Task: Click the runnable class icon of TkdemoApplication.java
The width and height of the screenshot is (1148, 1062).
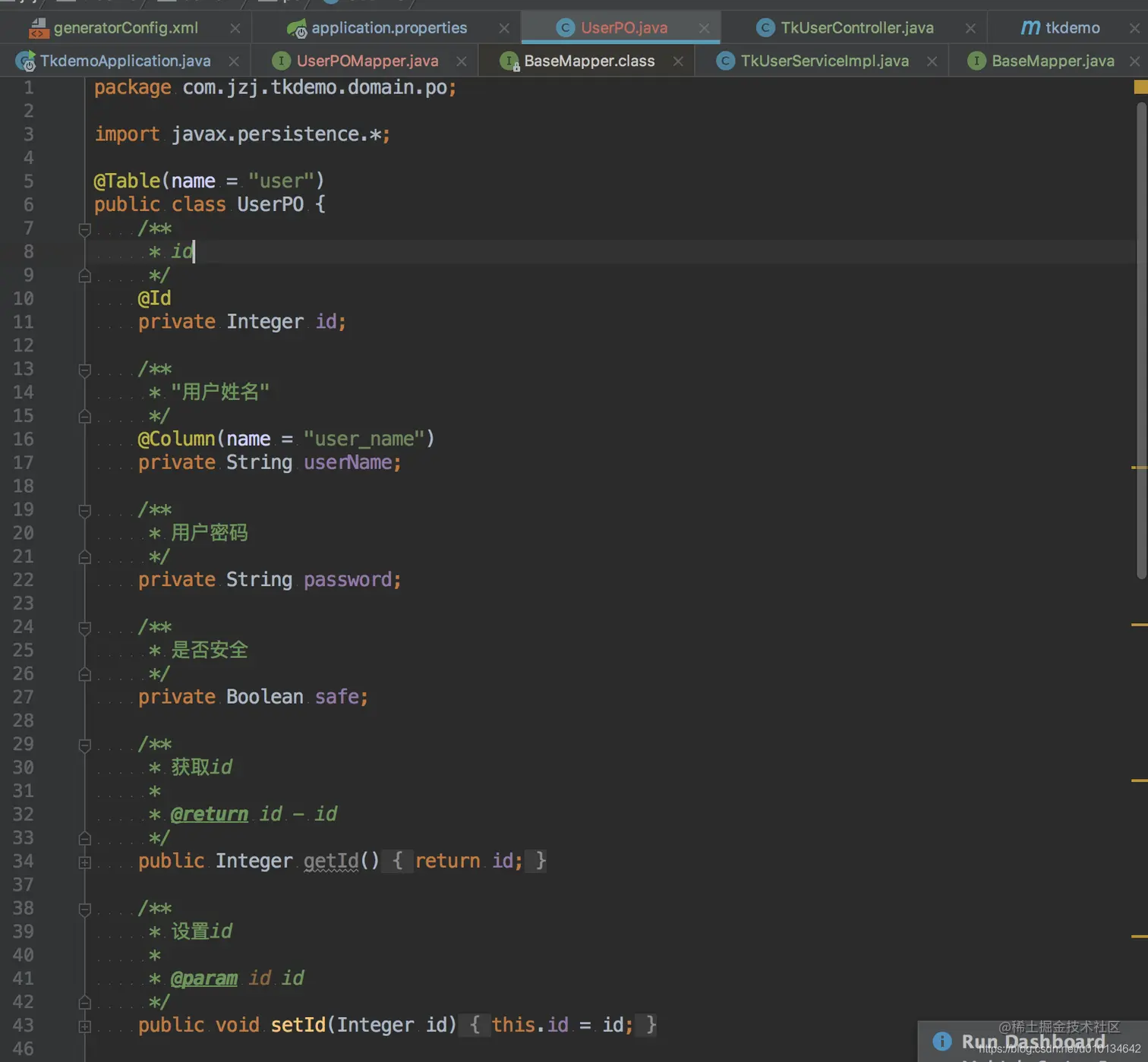Action: click(25, 61)
